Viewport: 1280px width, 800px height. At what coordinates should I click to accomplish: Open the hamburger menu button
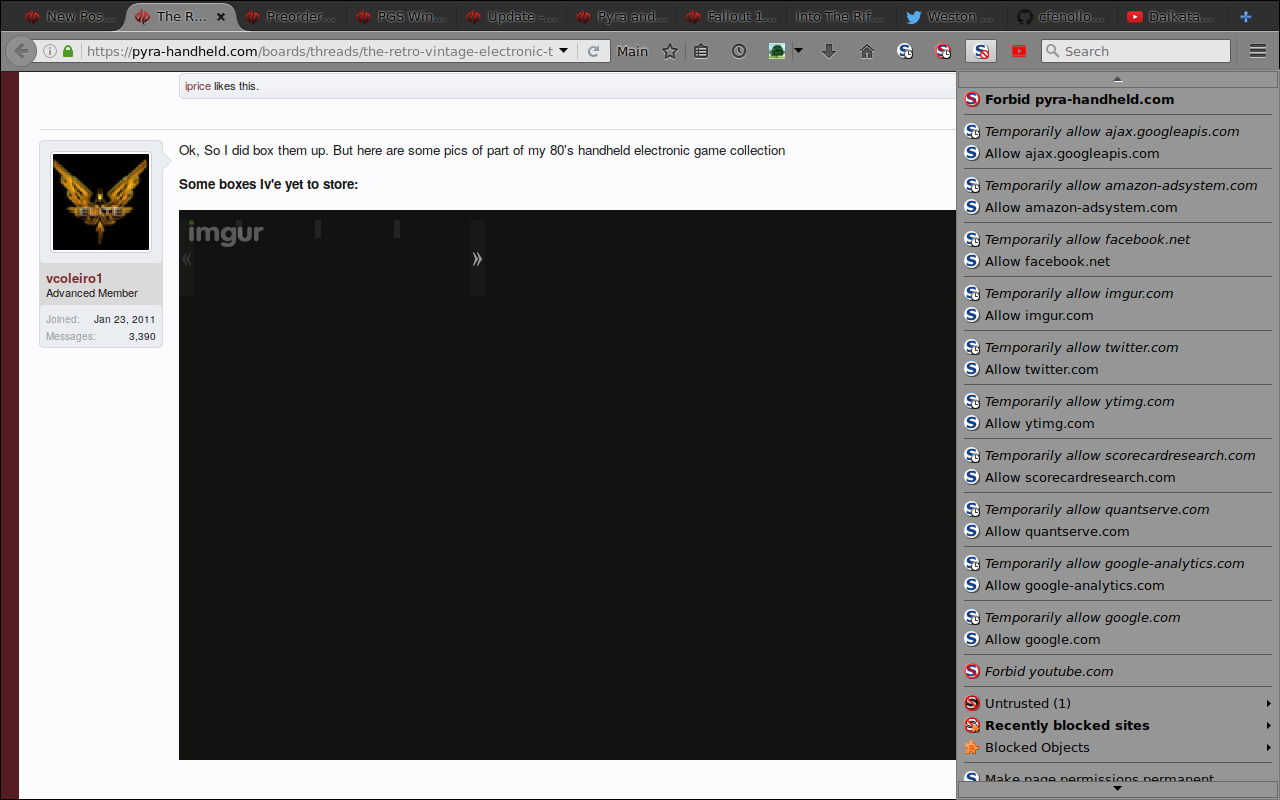click(1258, 51)
